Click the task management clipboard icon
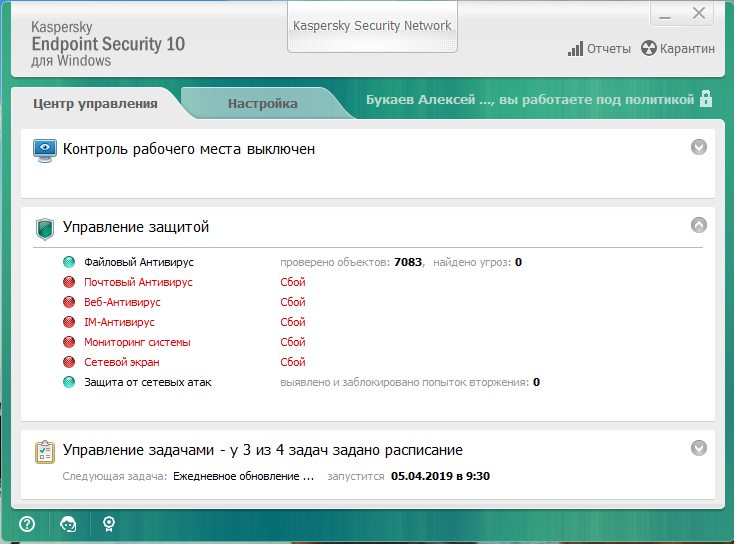Image resolution: width=736 pixels, height=546 pixels. (x=45, y=451)
